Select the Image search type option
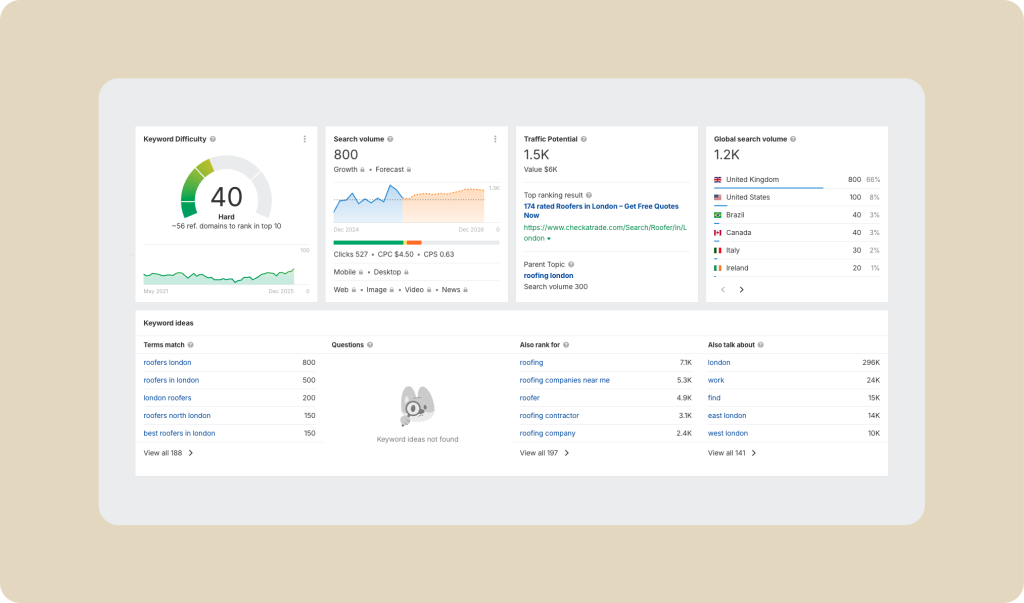This screenshot has height=603, width=1024. click(379, 289)
